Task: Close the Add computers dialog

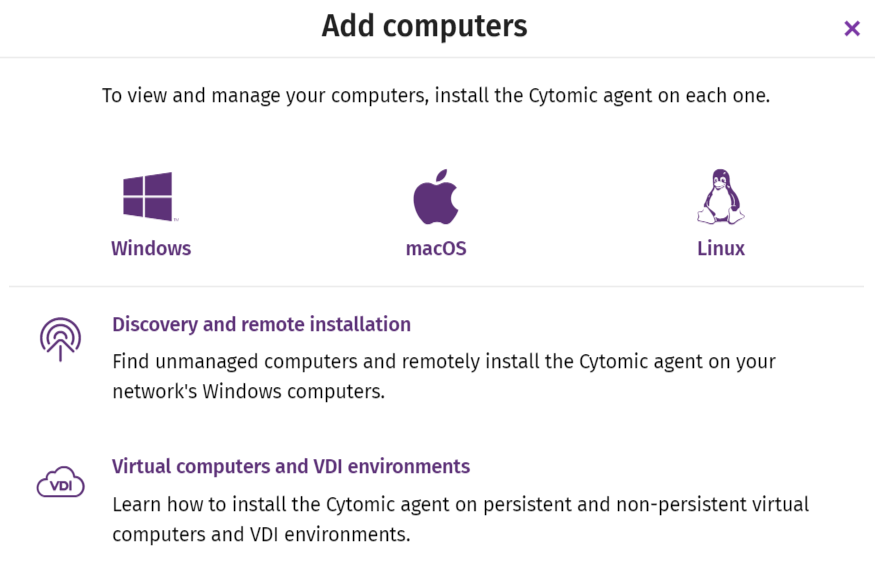Action: click(852, 28)
